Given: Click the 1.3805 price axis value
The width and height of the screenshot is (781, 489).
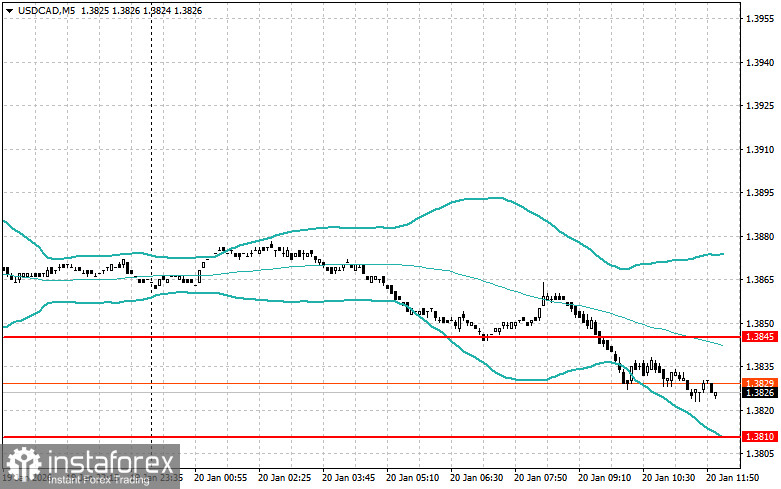Looking at the screenshot, I should tap(760, 454).
